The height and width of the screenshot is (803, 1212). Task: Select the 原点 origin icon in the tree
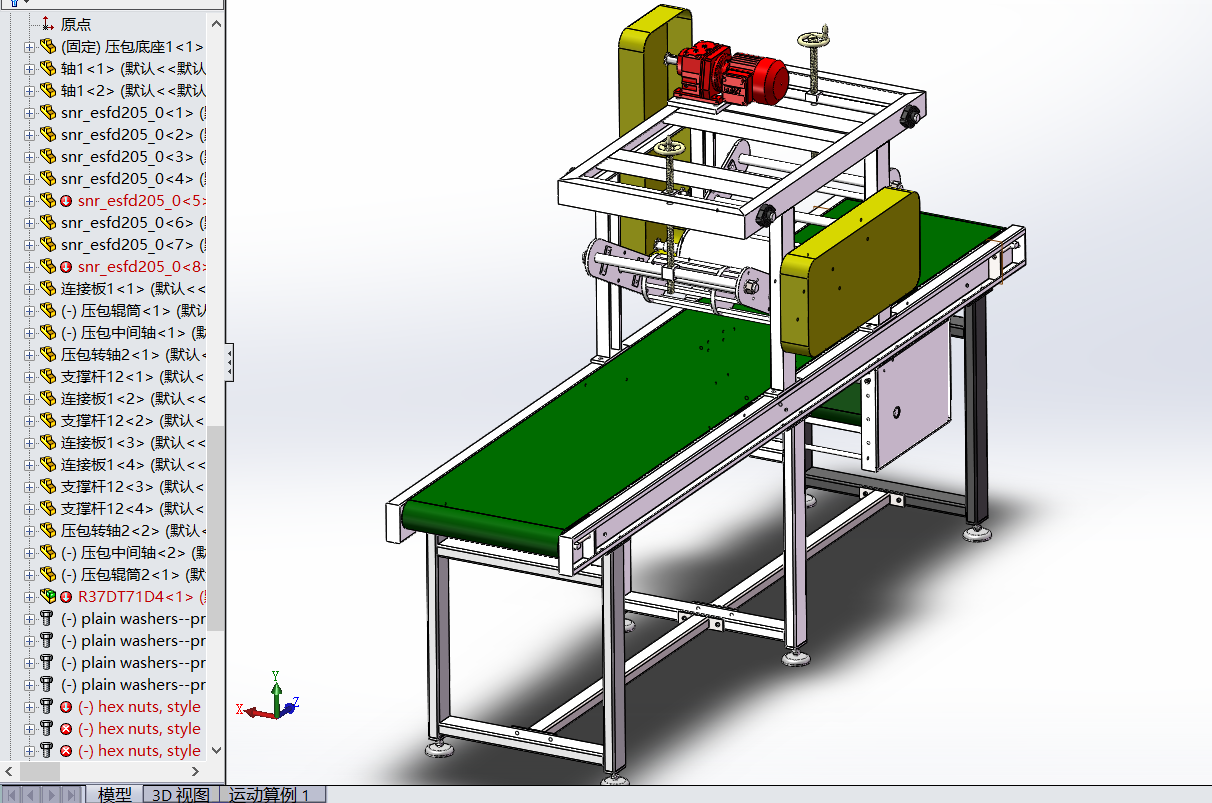pyautogui.click(x=48, y=24)
